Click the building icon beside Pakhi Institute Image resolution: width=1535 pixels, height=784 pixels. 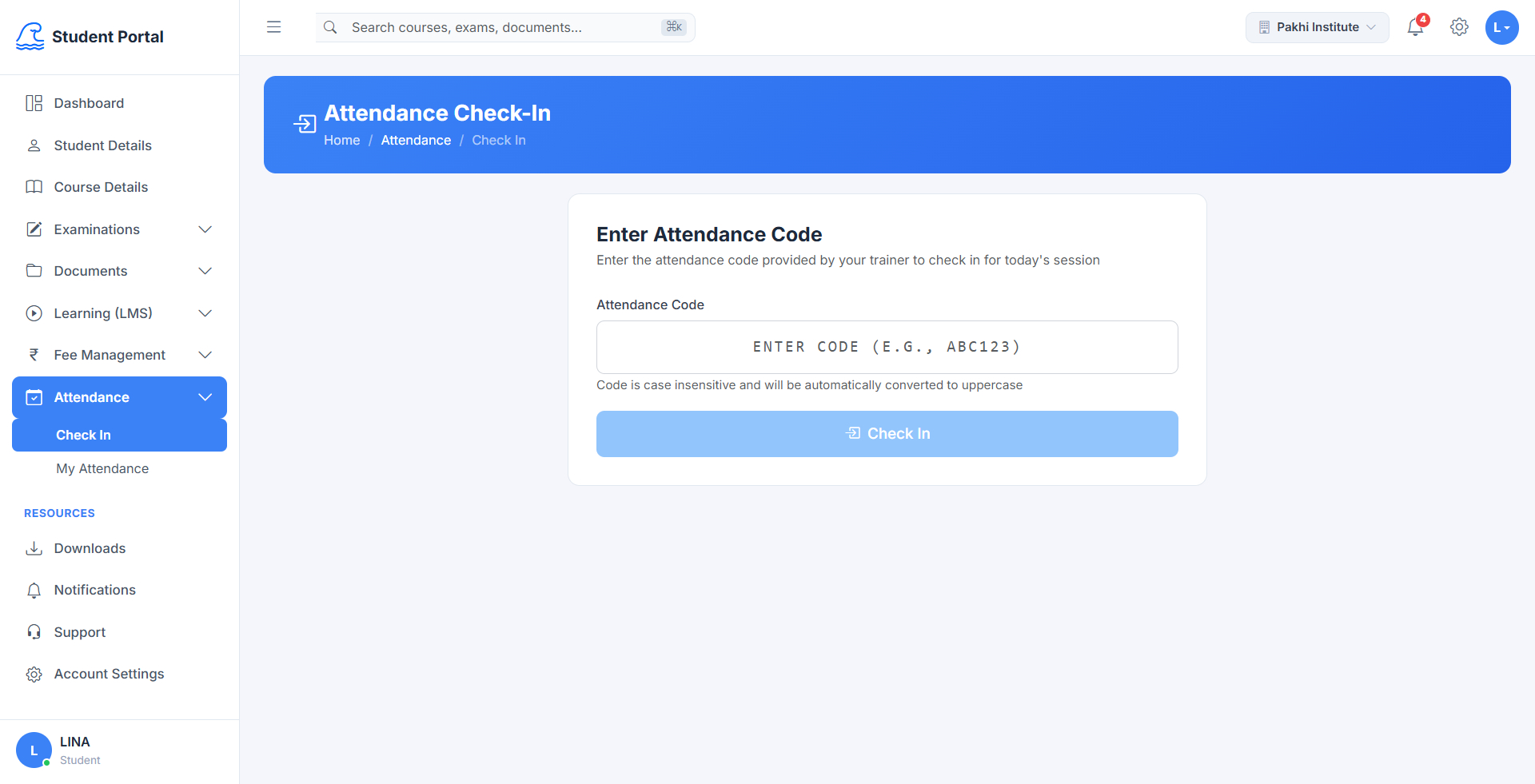click(1265, 27)
